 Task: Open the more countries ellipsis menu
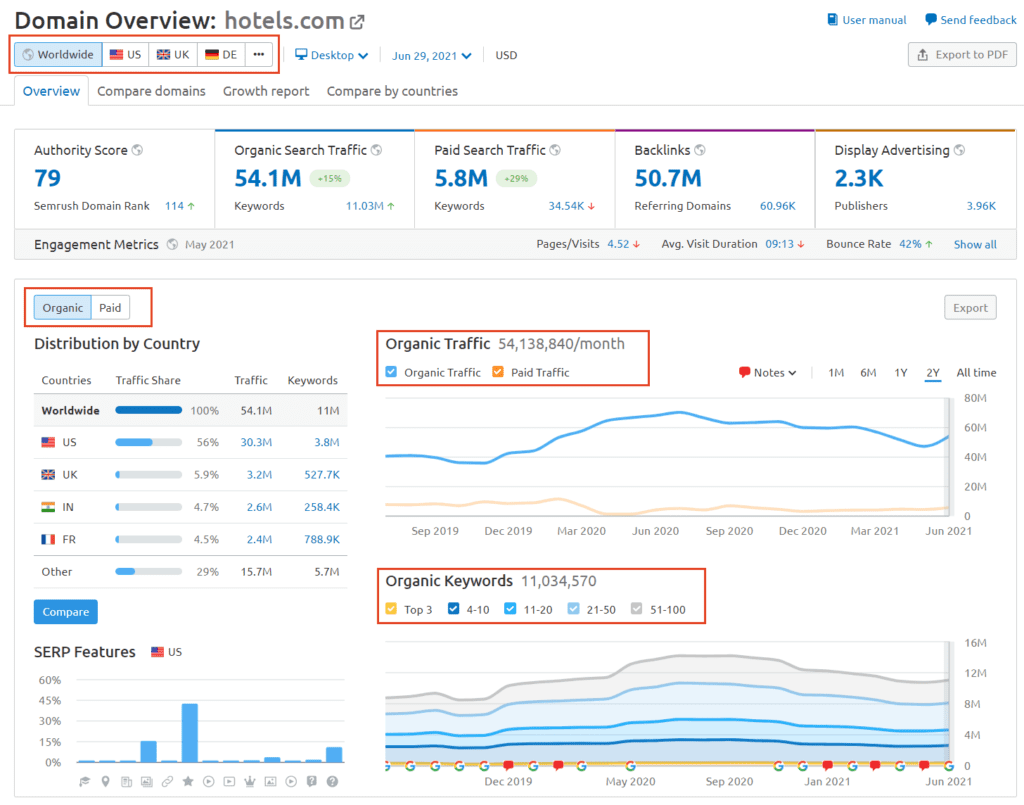point(259,54)
